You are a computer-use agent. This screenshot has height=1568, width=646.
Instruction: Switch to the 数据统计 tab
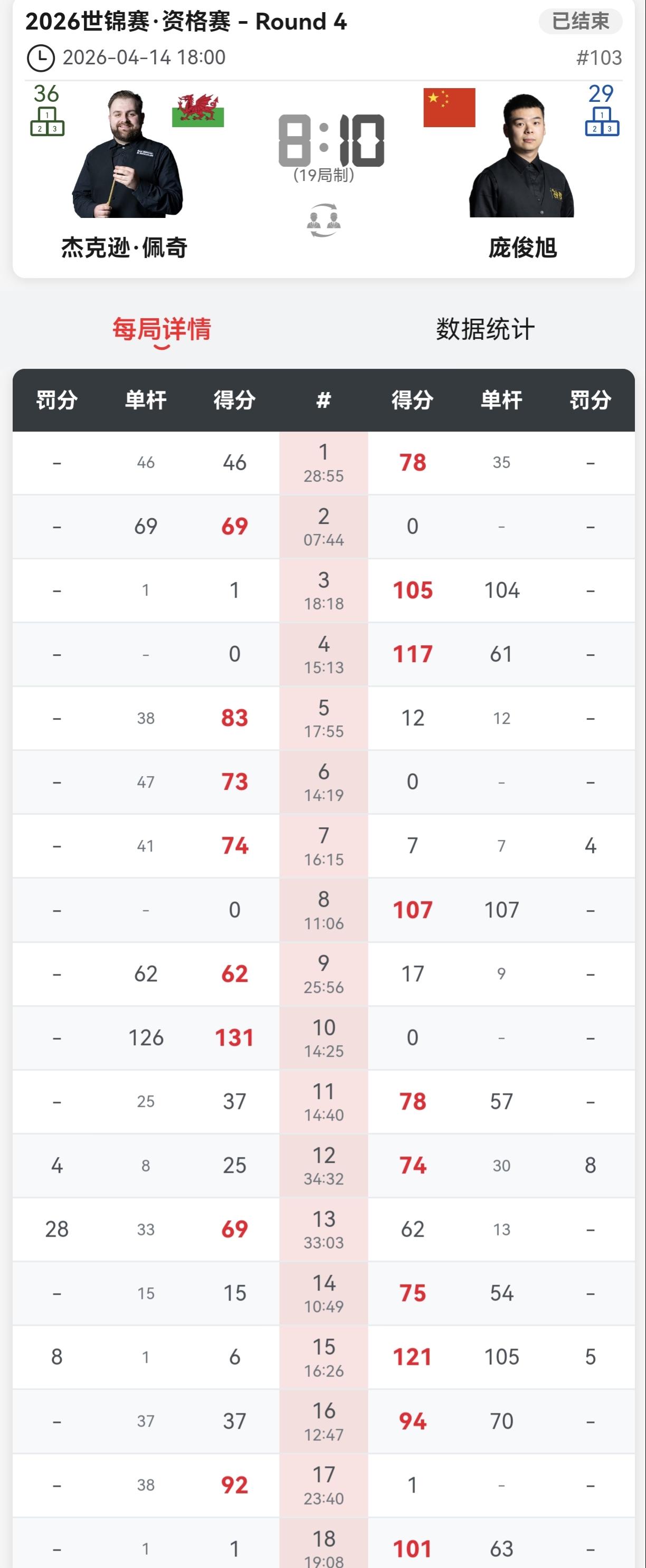click(x=485, y=329)
